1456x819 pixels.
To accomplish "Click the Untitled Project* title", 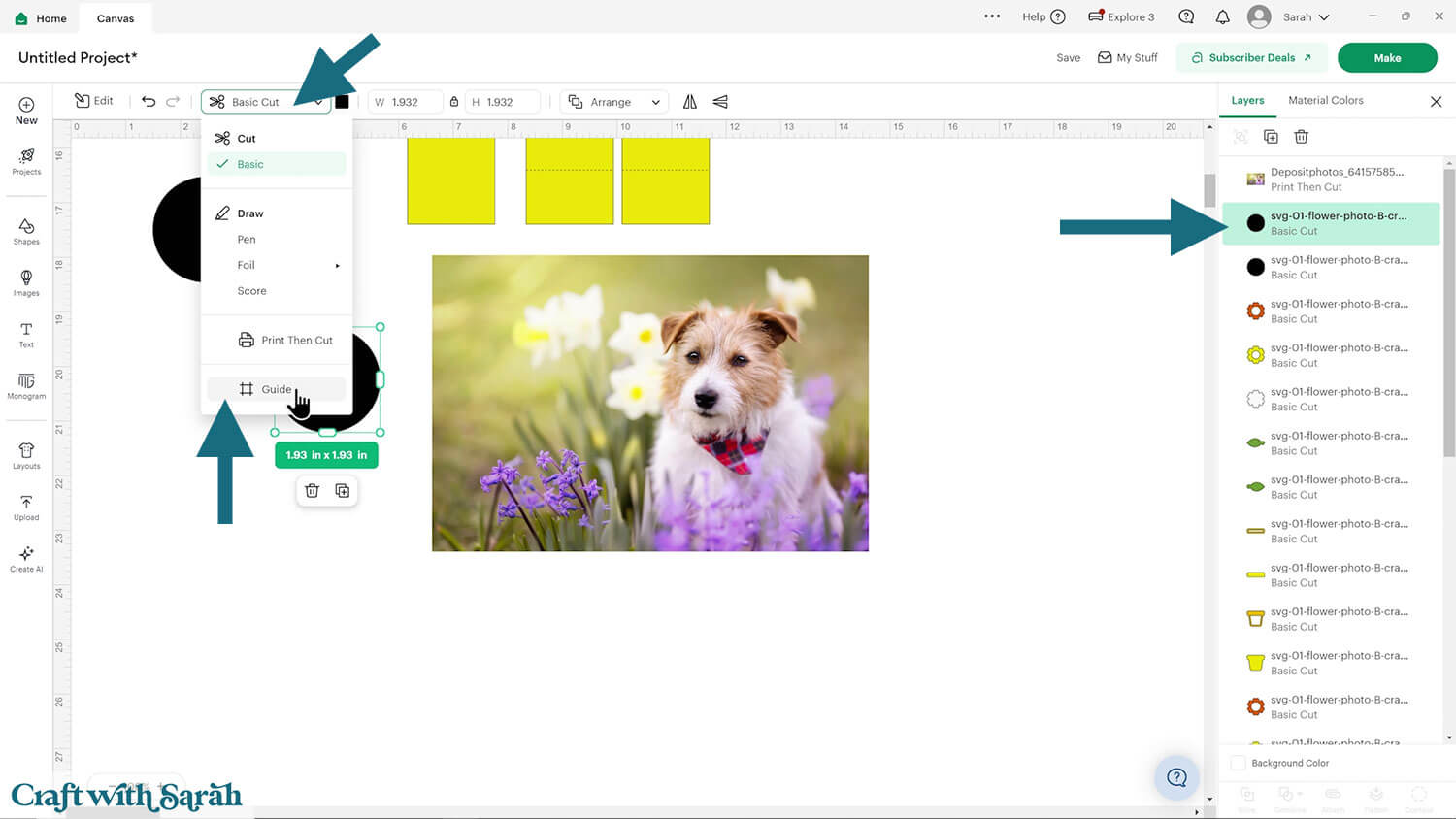I will pyautogui.click(x=78, y=57).
